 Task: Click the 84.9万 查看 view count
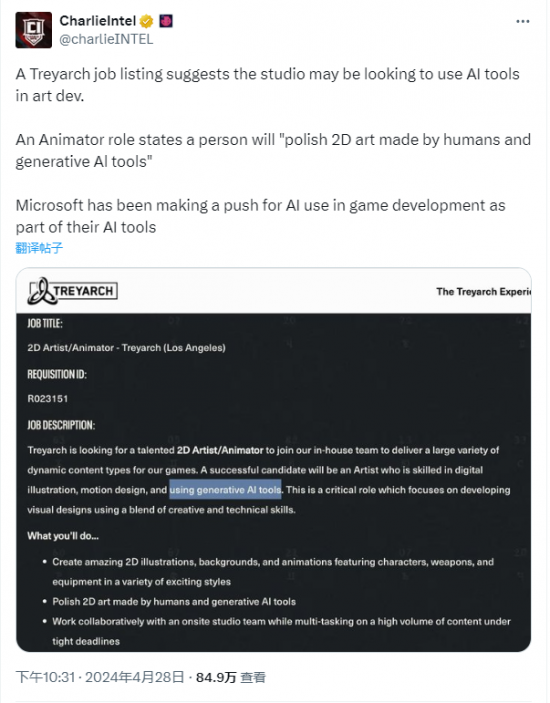point(231,677)
